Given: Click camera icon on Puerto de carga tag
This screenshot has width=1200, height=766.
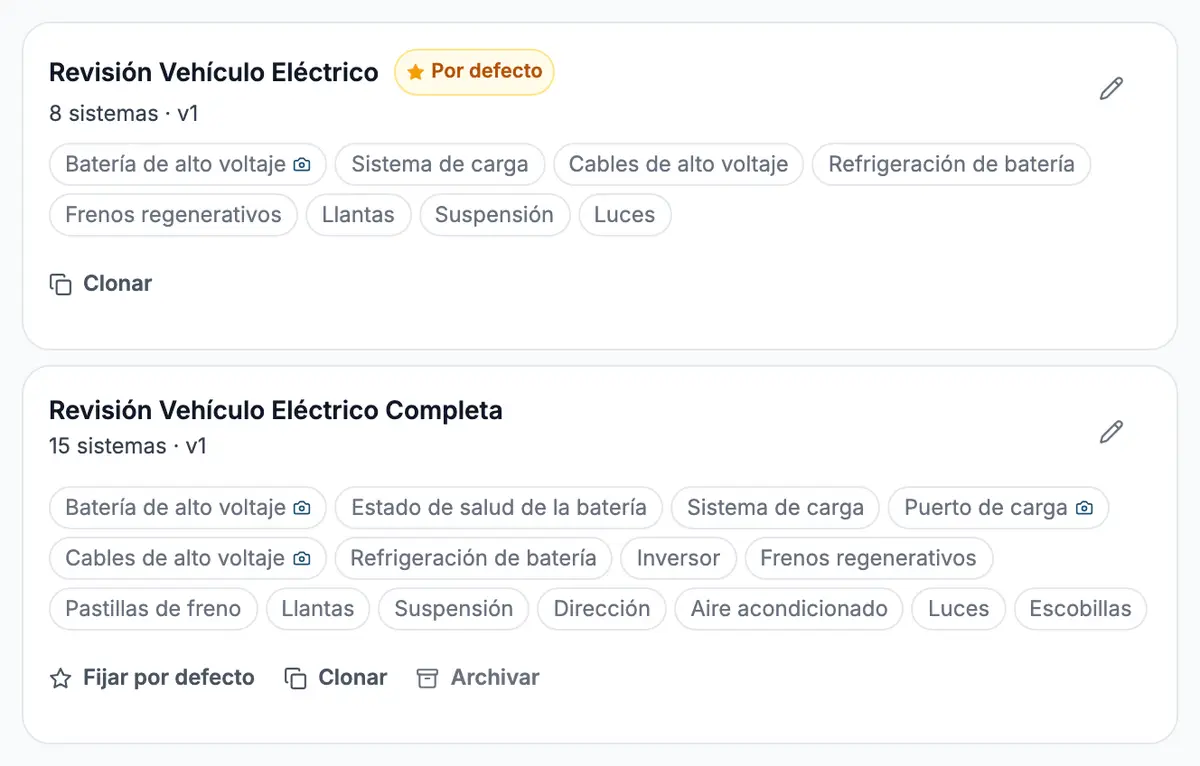Looking at the screenshot, I should tap(1084, 508).
